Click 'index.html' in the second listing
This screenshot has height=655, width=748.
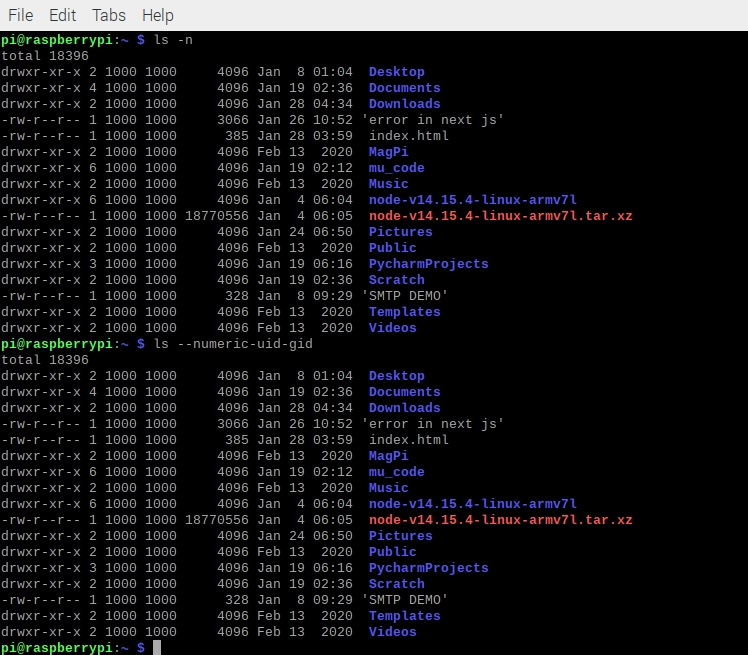point(409,440)
